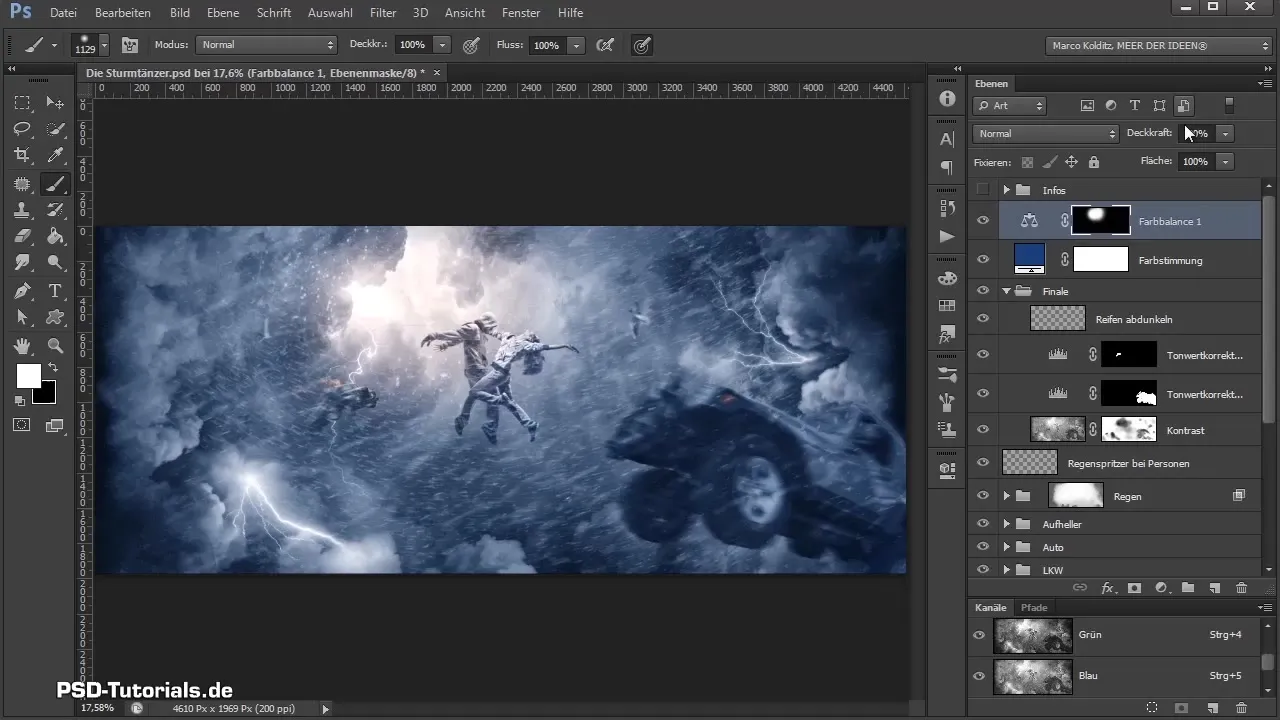Create new adjustment layer icon

[x=1161, y=588]
